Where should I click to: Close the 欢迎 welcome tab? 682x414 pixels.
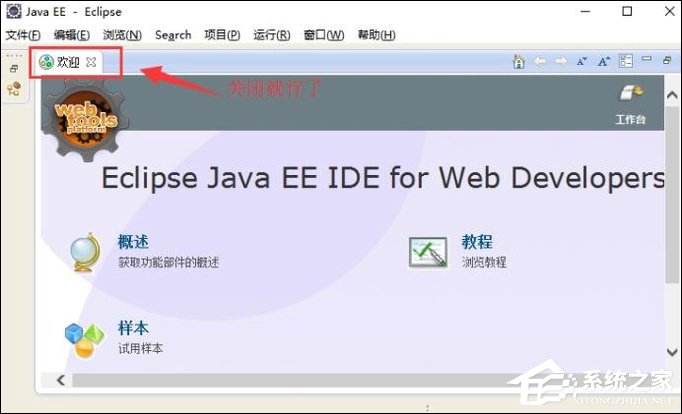coord(91,62)
